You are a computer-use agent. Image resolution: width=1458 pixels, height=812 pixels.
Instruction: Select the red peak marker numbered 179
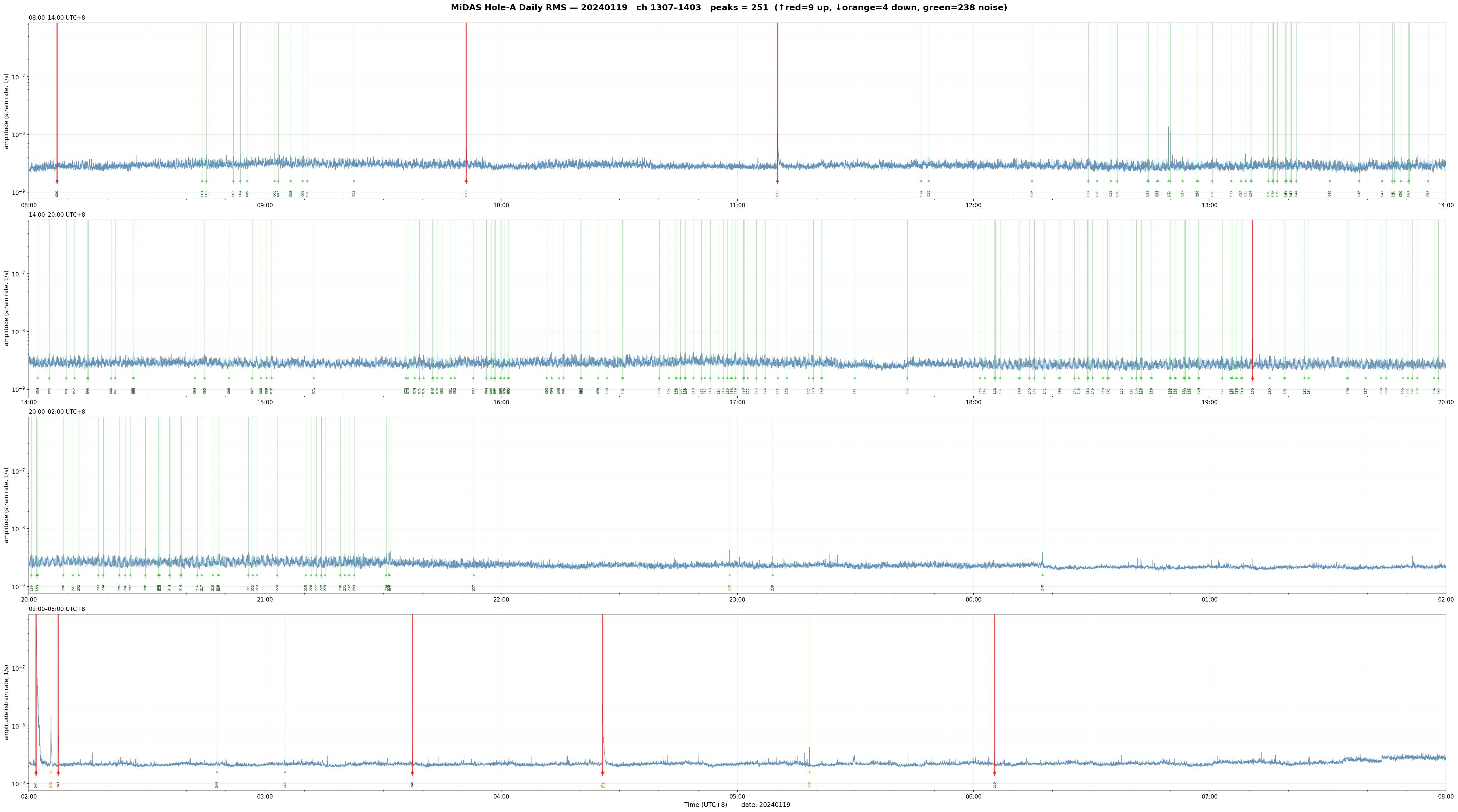1253,378
